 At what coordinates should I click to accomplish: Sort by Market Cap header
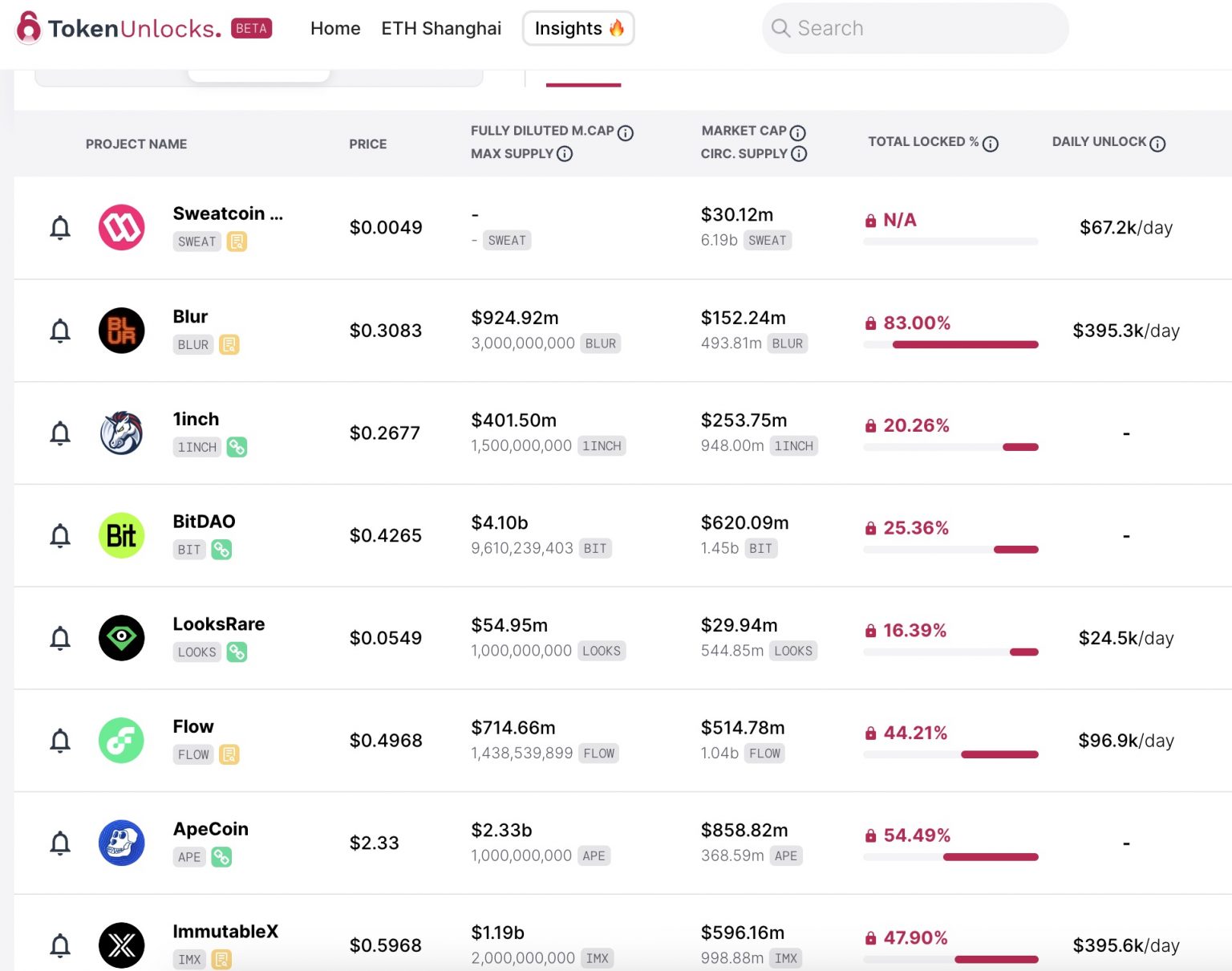(x=744, y=131)
